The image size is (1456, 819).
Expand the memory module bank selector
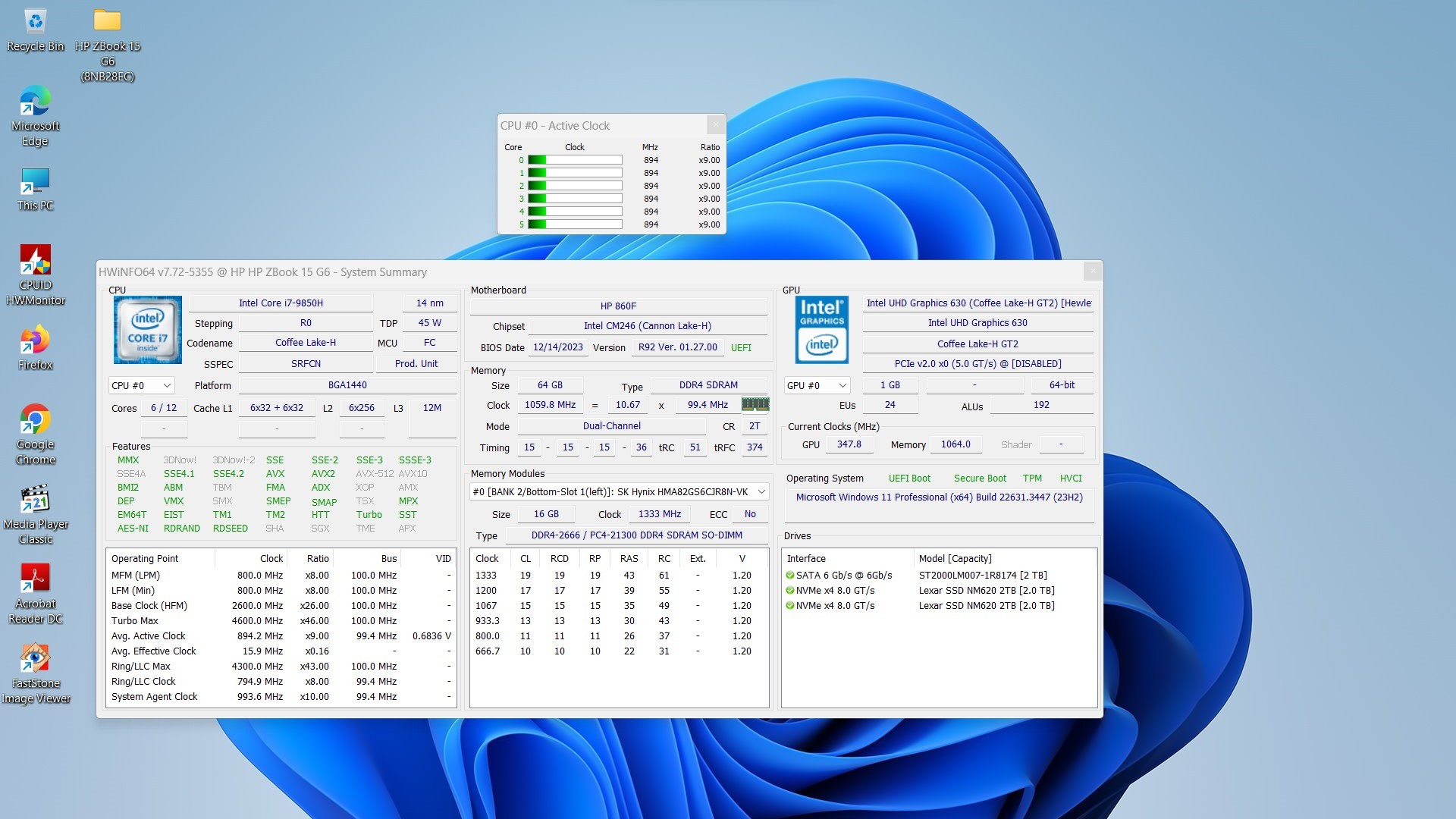coord(619,492)
